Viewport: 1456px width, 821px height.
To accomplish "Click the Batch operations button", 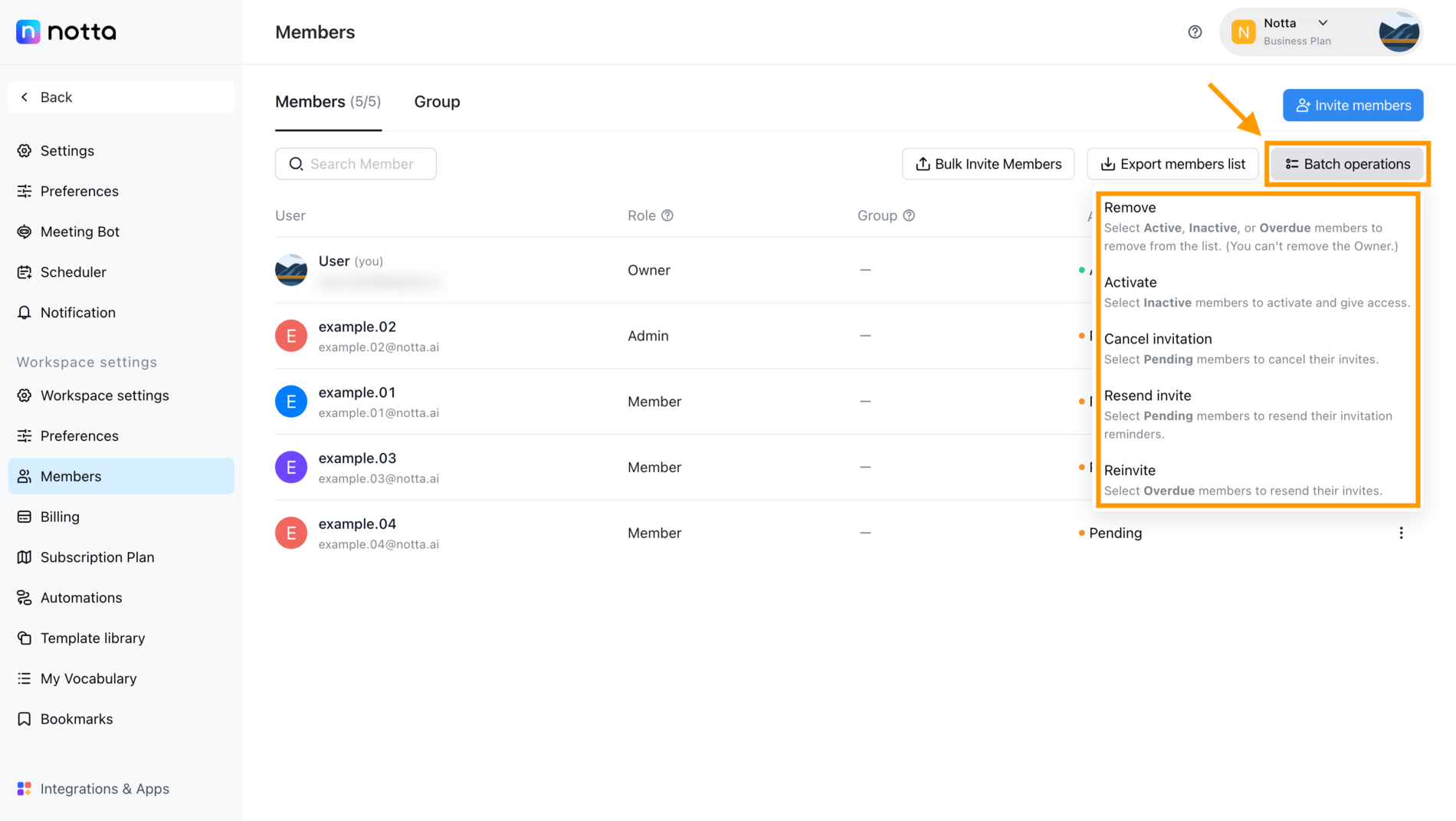I will coord(1347,164).
